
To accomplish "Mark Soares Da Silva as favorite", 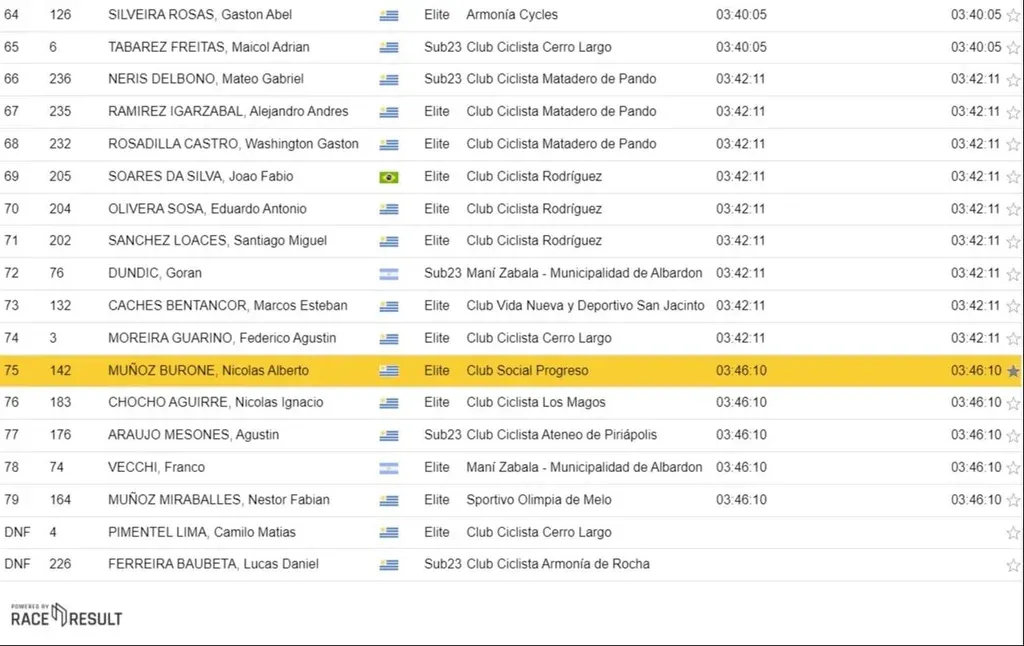I will pos(1013,177).
